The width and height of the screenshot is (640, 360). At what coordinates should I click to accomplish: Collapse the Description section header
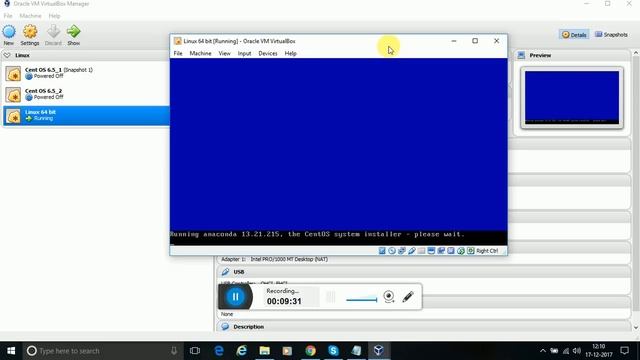tap(423, 327)
